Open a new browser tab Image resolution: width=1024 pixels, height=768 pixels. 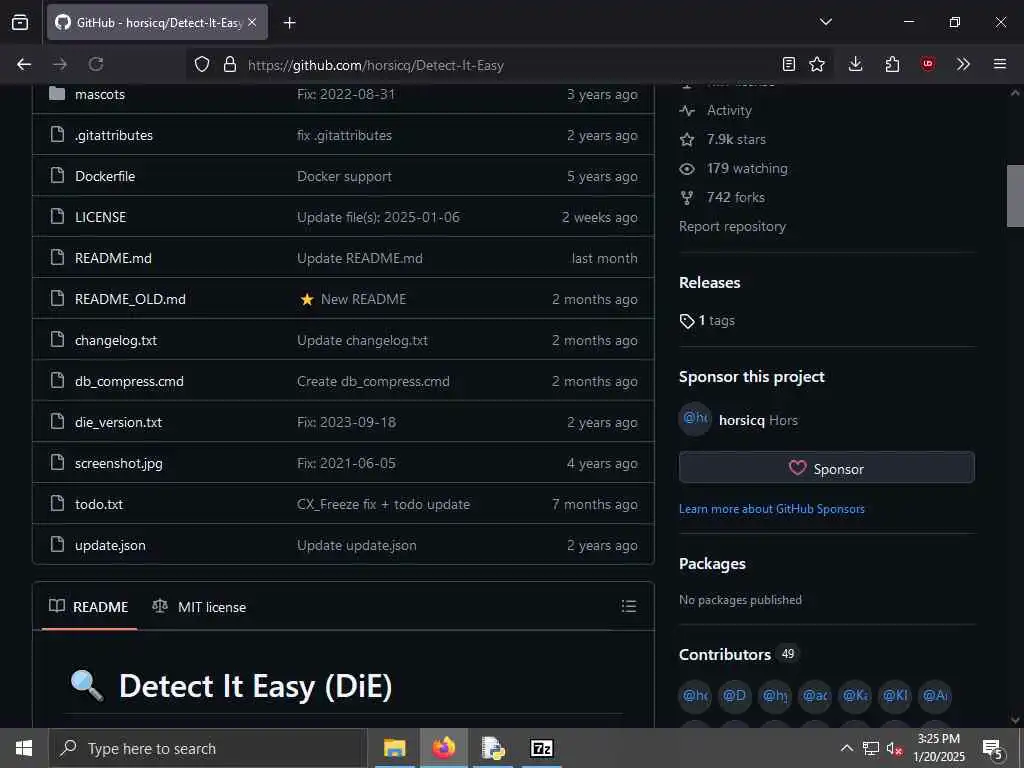(x=289, y=23)
